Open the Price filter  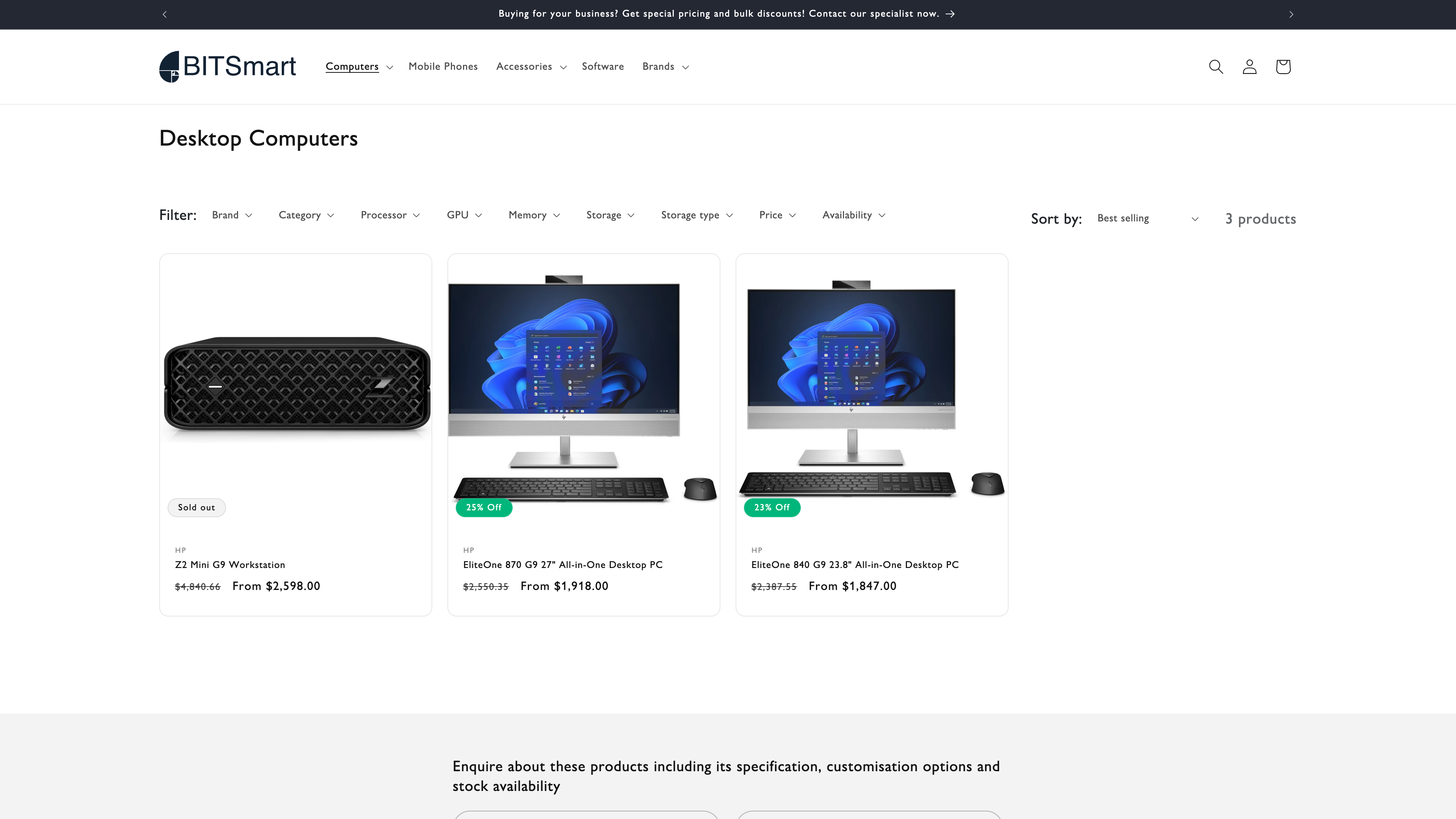coord(777,215)
